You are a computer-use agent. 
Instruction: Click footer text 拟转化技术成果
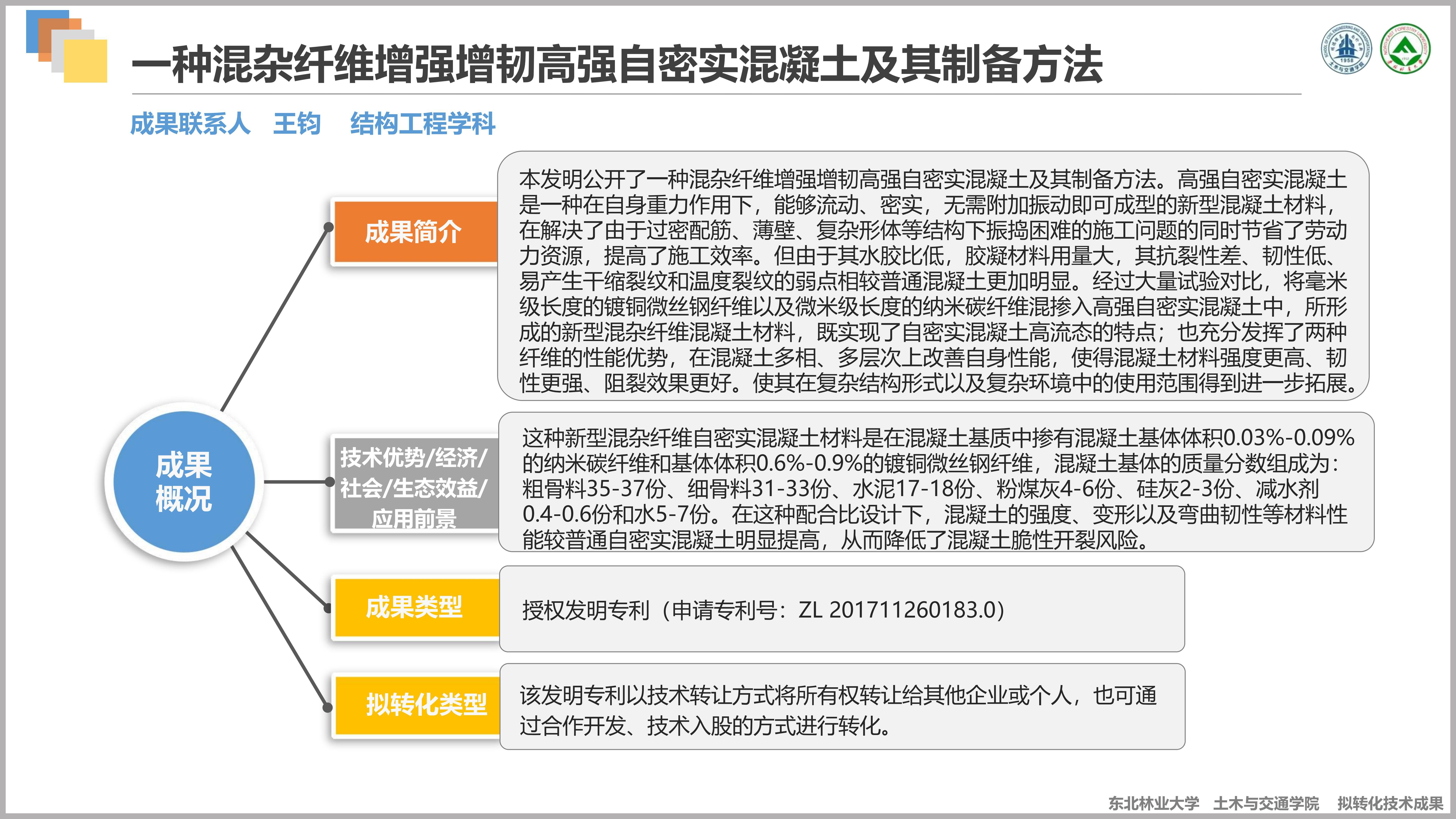pos(1390,803)
